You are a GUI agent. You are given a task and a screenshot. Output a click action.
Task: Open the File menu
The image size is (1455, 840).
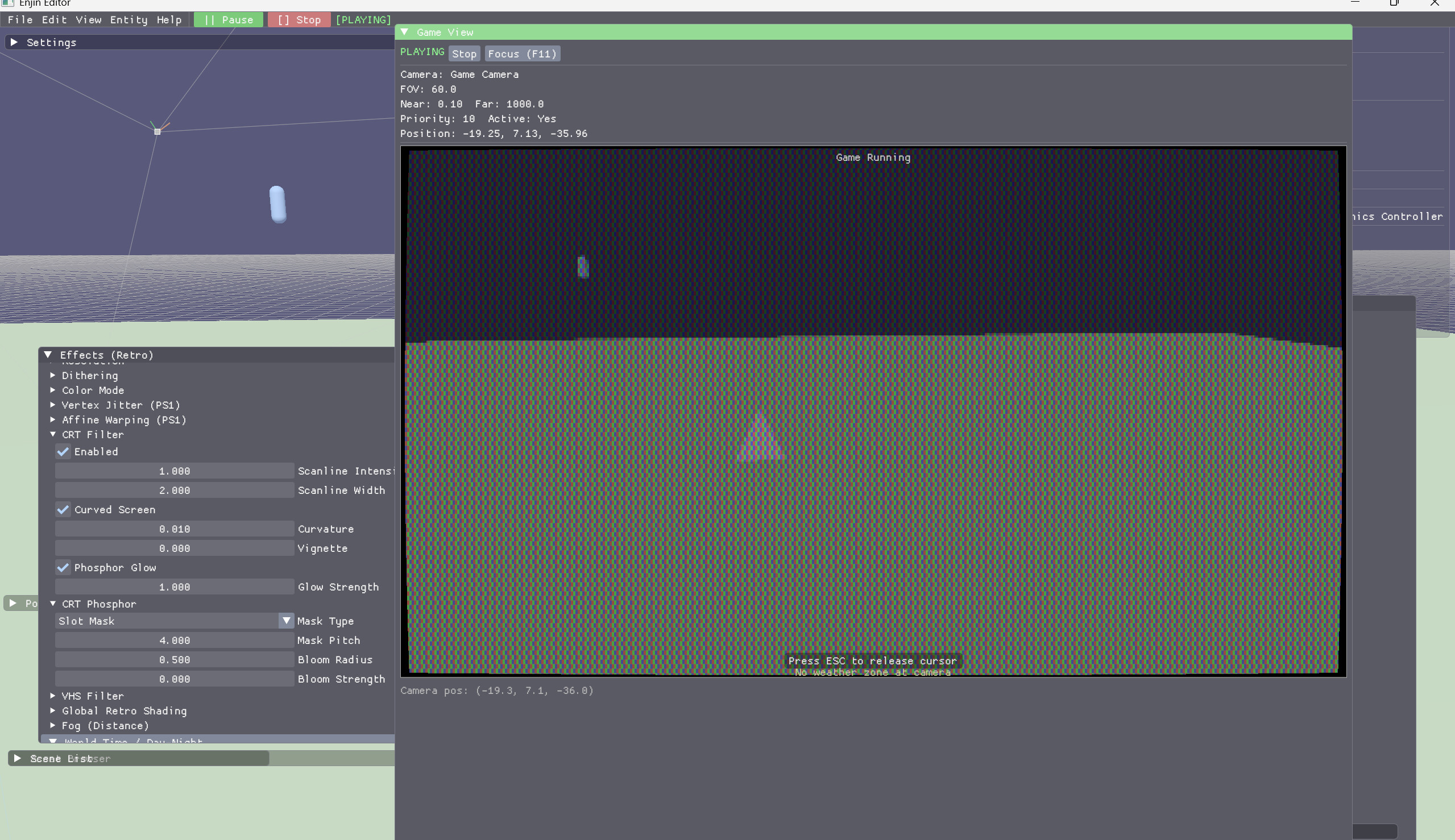pyautogui.click(x=20, y=20)
